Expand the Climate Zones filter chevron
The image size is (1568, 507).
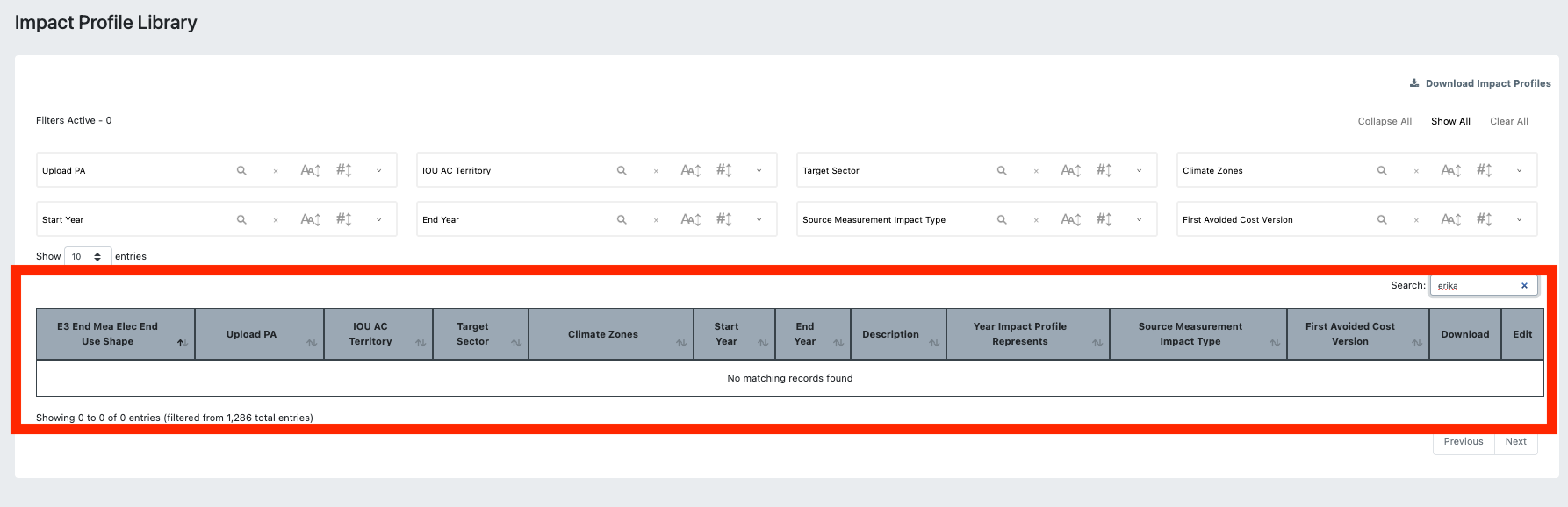pos(1520,170)
